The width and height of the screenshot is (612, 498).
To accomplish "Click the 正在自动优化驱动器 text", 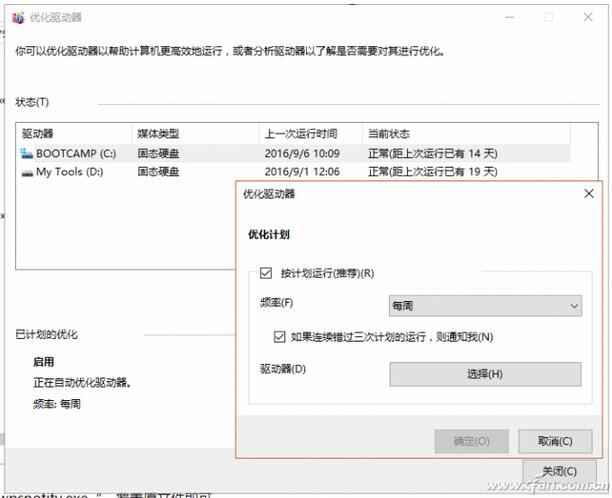I will click(82, 383).
